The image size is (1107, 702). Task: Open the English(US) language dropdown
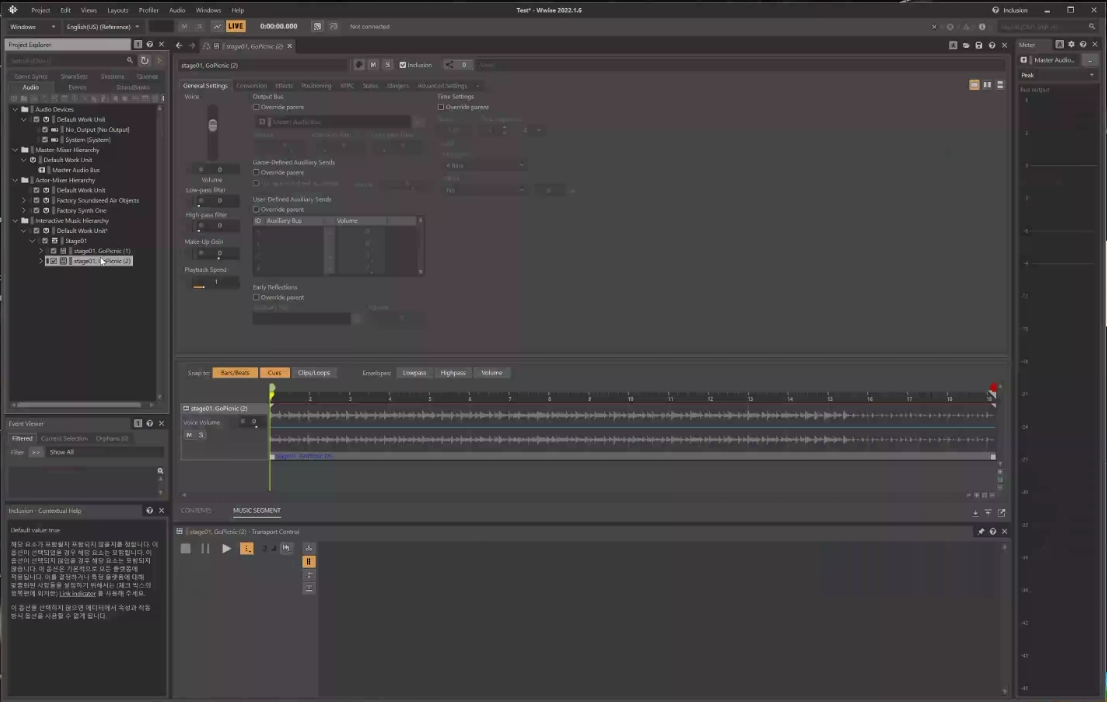(x=102, y=27)
